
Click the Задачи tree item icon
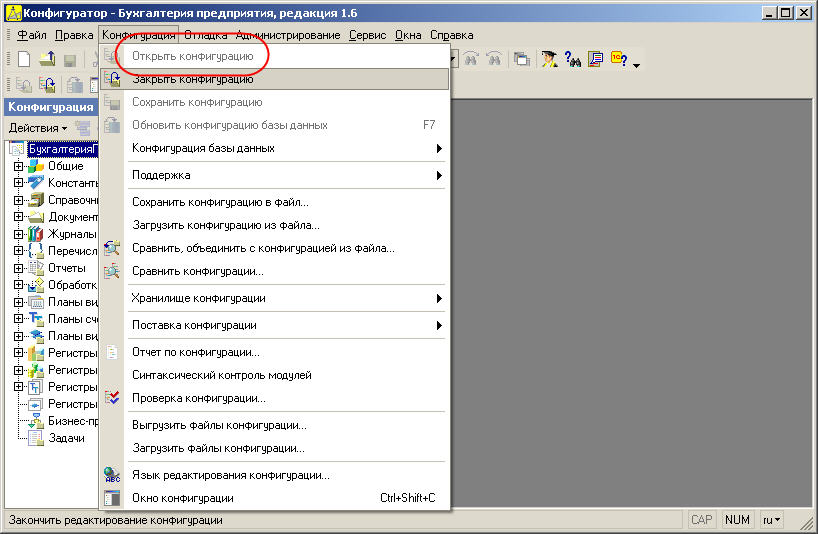pos(36,437)
